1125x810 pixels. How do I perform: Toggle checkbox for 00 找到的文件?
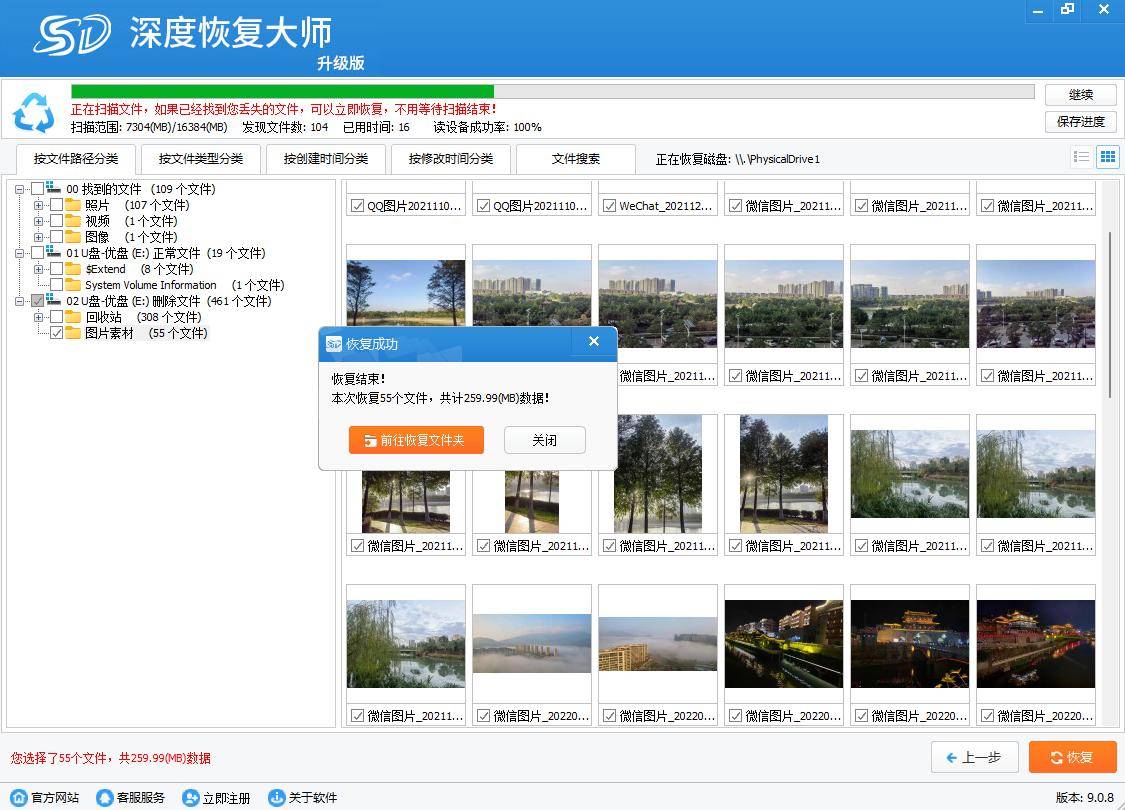click(37, 189)
